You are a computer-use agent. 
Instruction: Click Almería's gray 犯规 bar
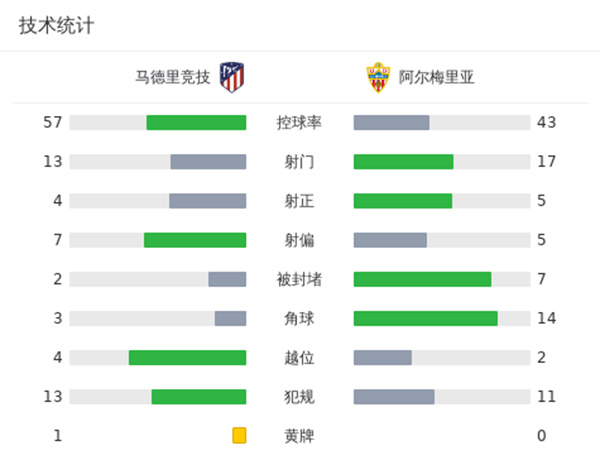[394, 396]
